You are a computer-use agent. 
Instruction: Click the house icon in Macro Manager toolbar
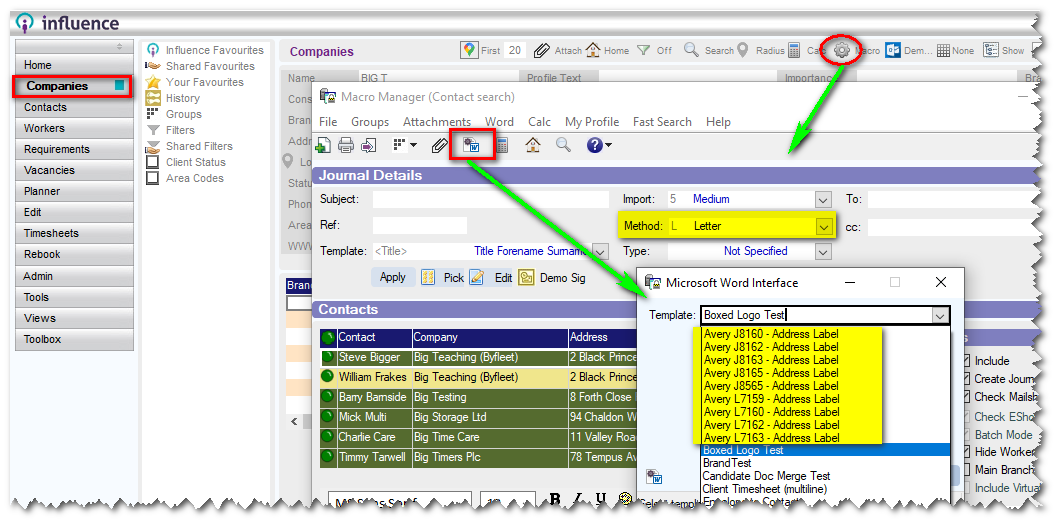(533, 145)
